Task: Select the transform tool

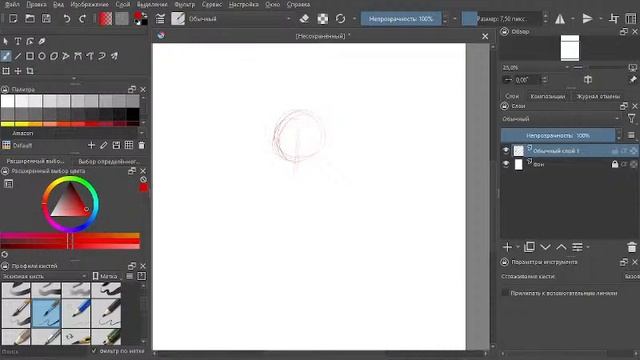Action: pos(6,71)
